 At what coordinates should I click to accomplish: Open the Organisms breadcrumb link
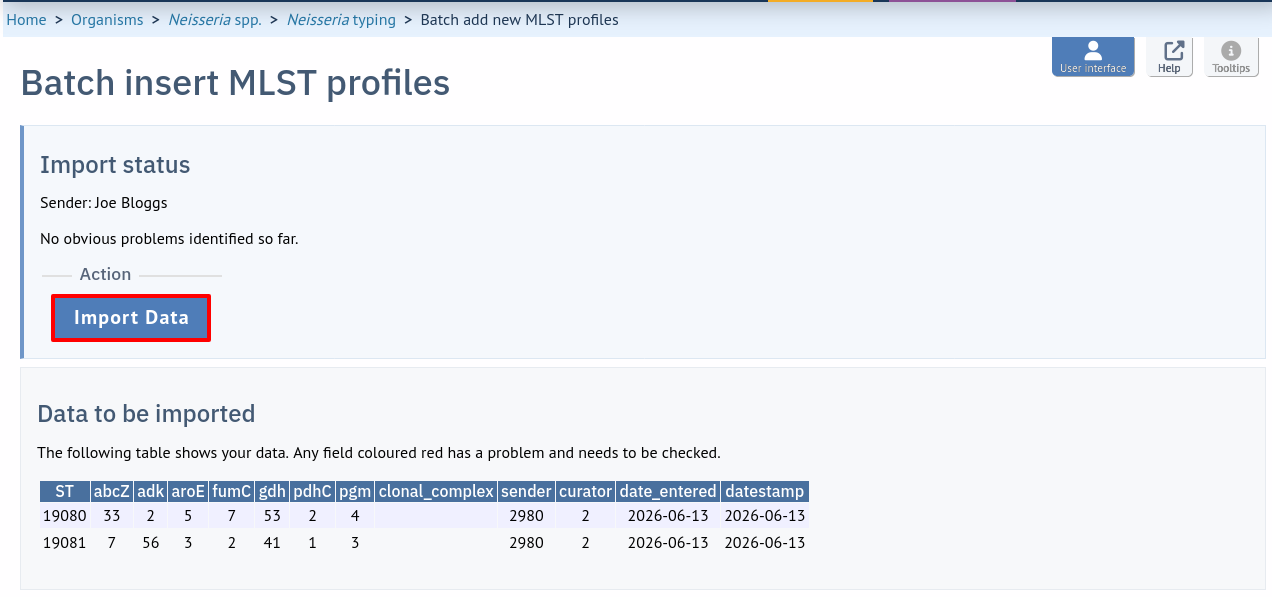[107, 20]
